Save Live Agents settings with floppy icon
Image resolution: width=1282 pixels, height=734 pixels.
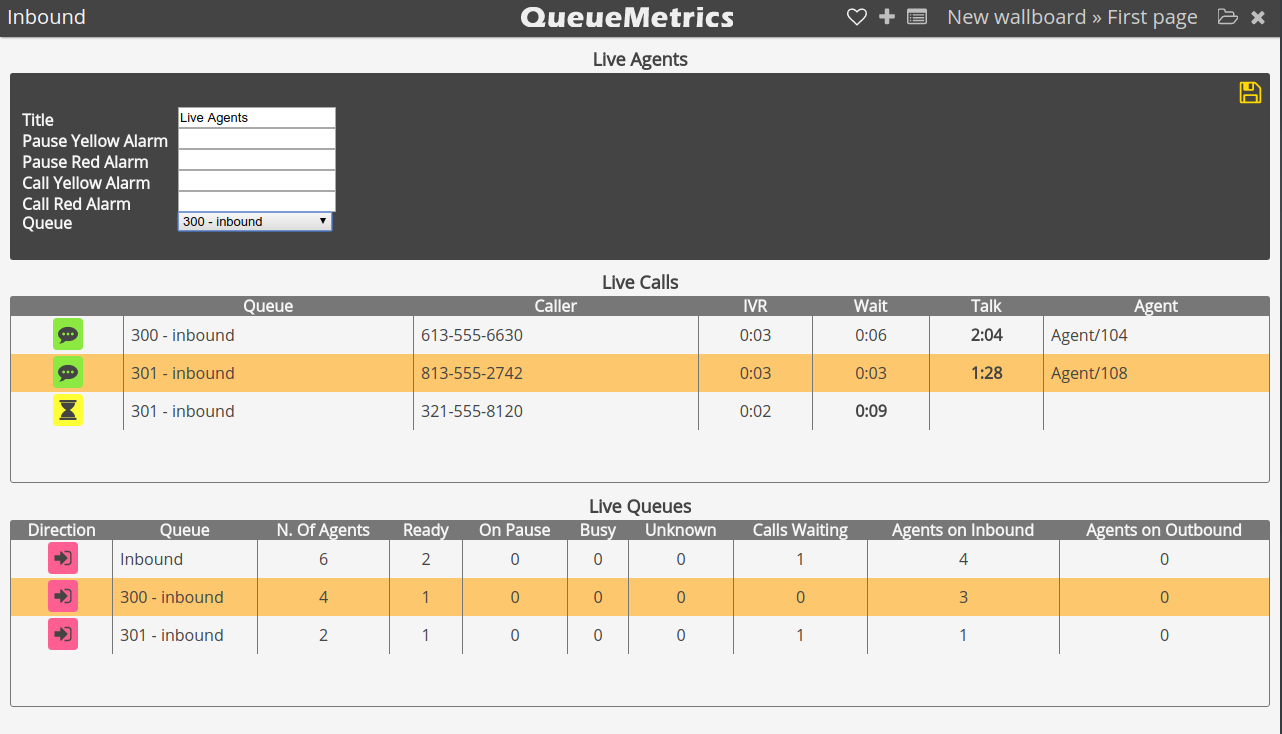(x=1250, y=93)
